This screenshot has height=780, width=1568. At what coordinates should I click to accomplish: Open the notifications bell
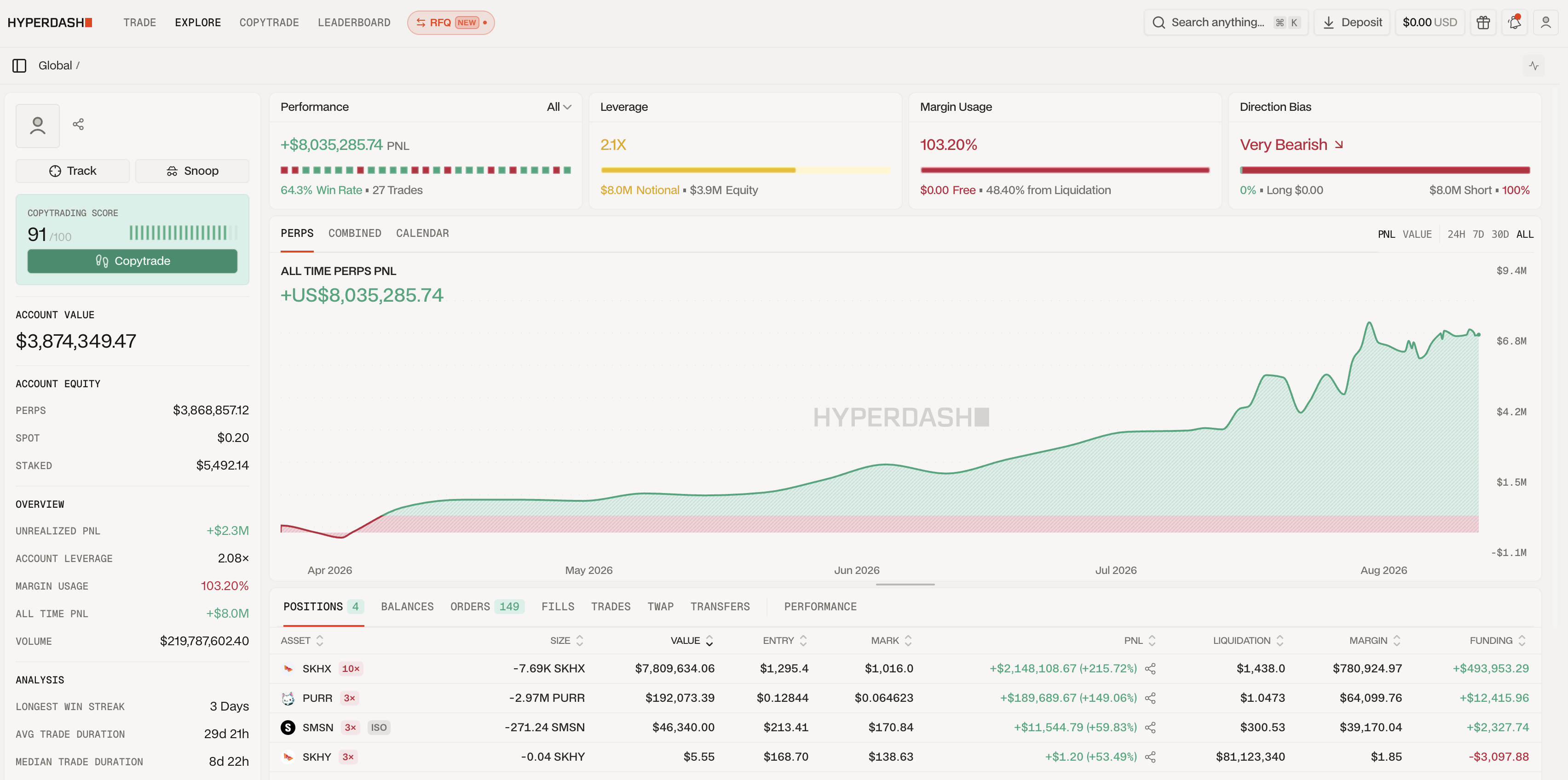point(1515,23)
